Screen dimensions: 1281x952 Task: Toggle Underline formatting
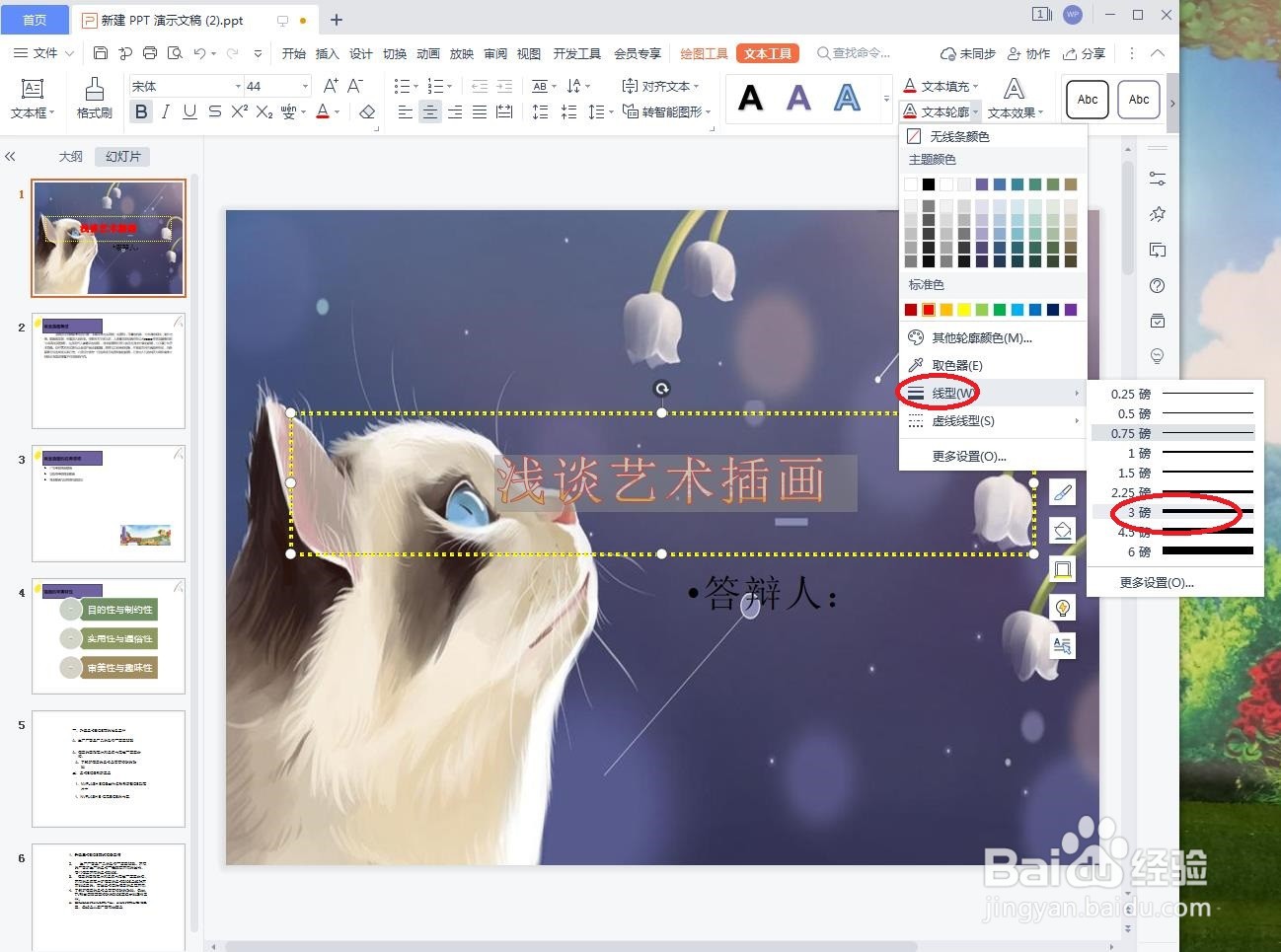pyautogui.click(x=189, y=112)
